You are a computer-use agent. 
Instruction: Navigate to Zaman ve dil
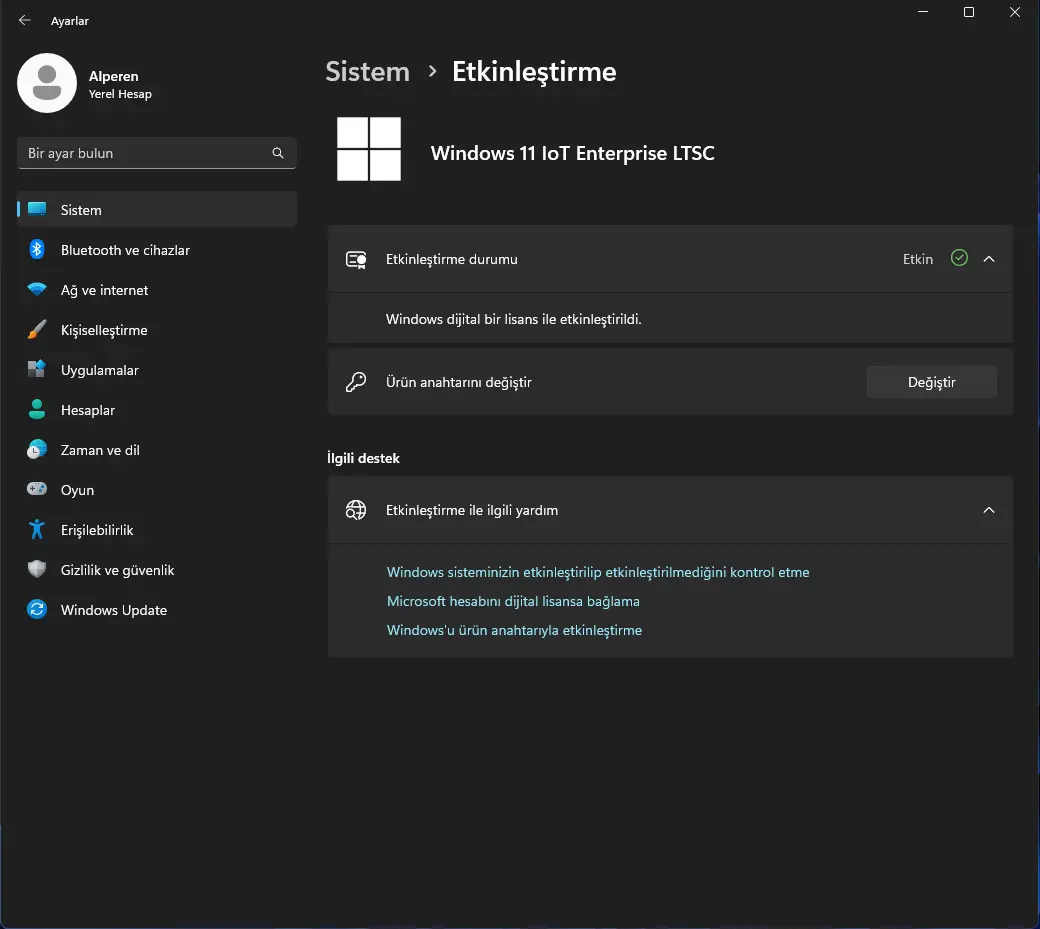(x=157, y=450)
